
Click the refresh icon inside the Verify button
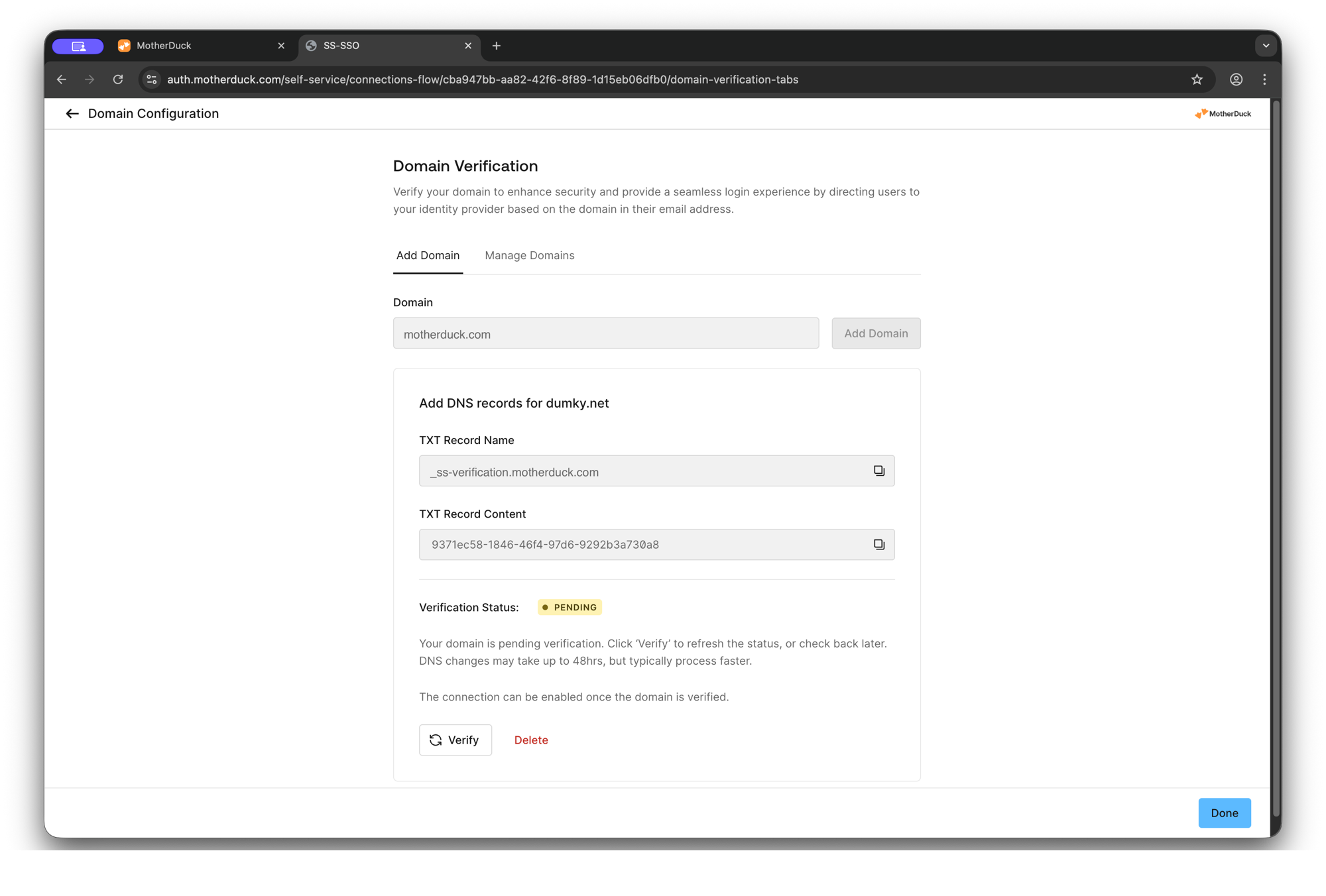click(436, 740)
